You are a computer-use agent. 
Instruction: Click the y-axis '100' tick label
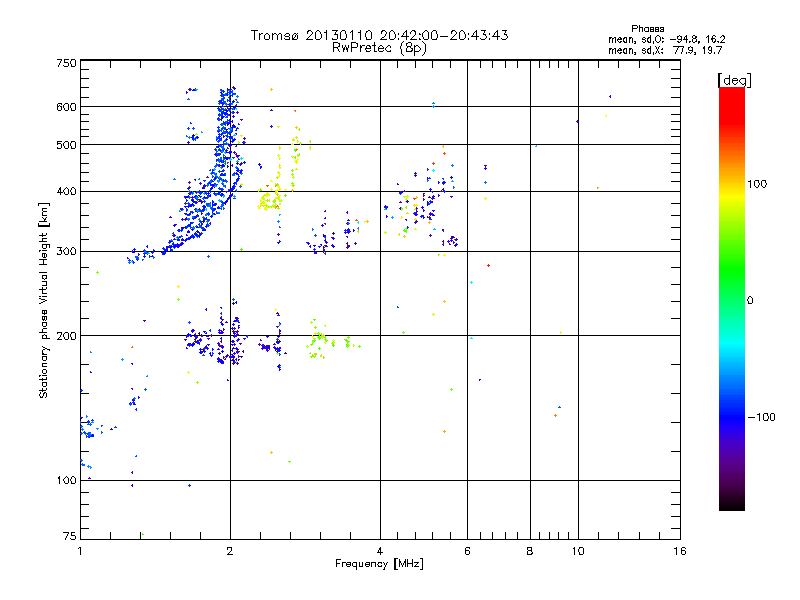pos(66,480)
